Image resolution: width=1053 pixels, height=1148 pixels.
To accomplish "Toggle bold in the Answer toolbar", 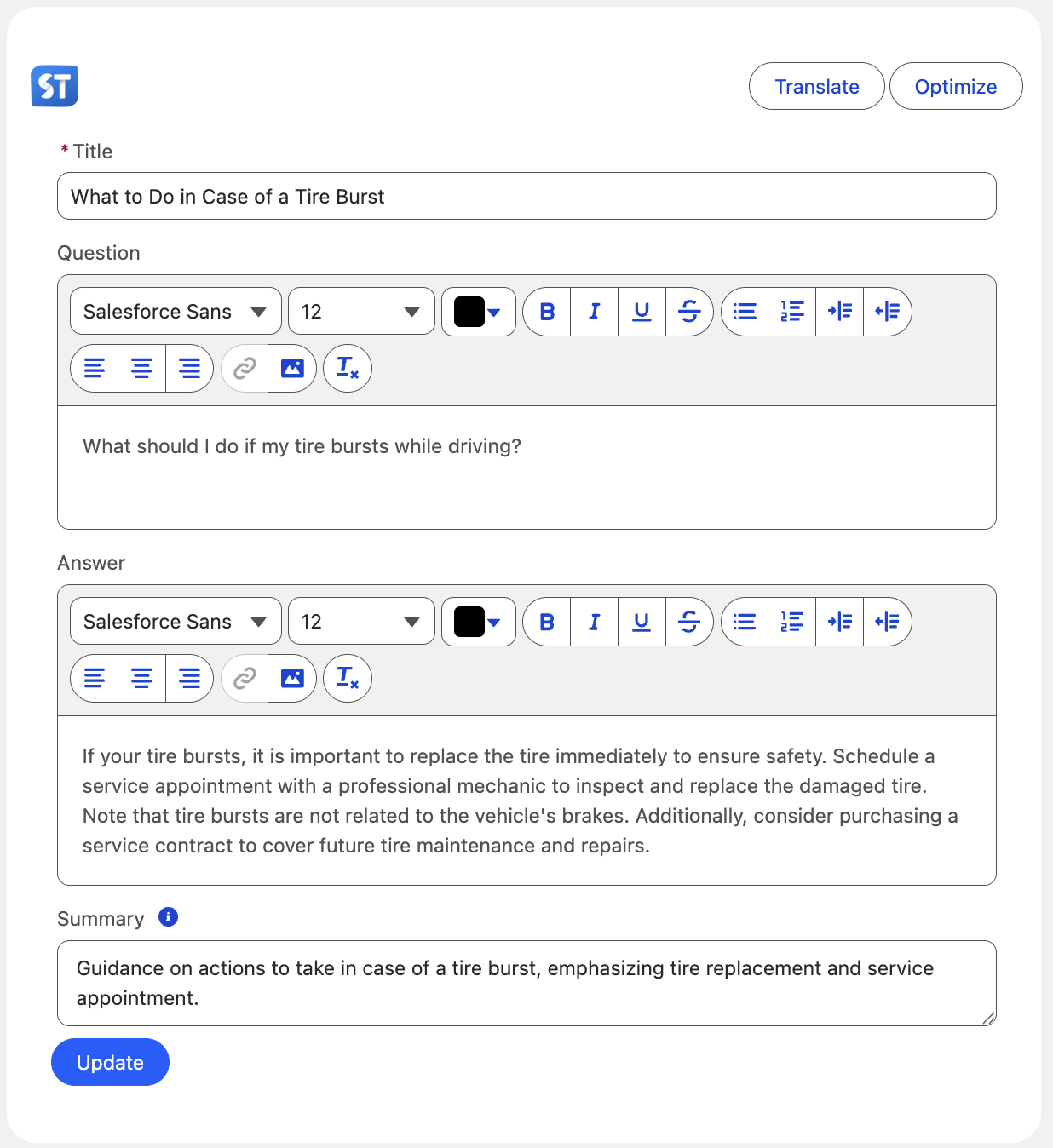I will (547, 622).
